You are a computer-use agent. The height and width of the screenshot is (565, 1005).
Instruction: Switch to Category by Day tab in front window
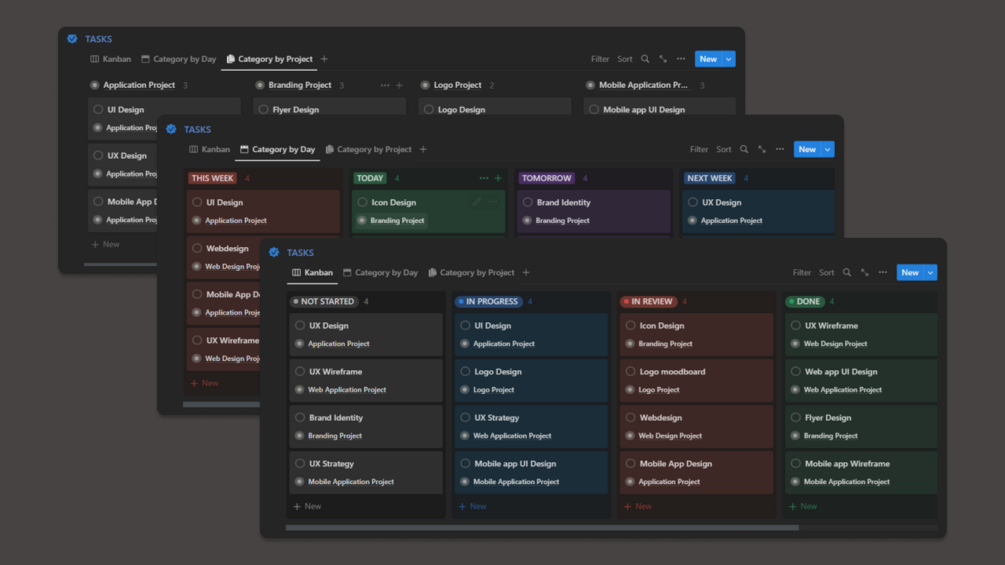pyautogui.click(x=380, y=272)
